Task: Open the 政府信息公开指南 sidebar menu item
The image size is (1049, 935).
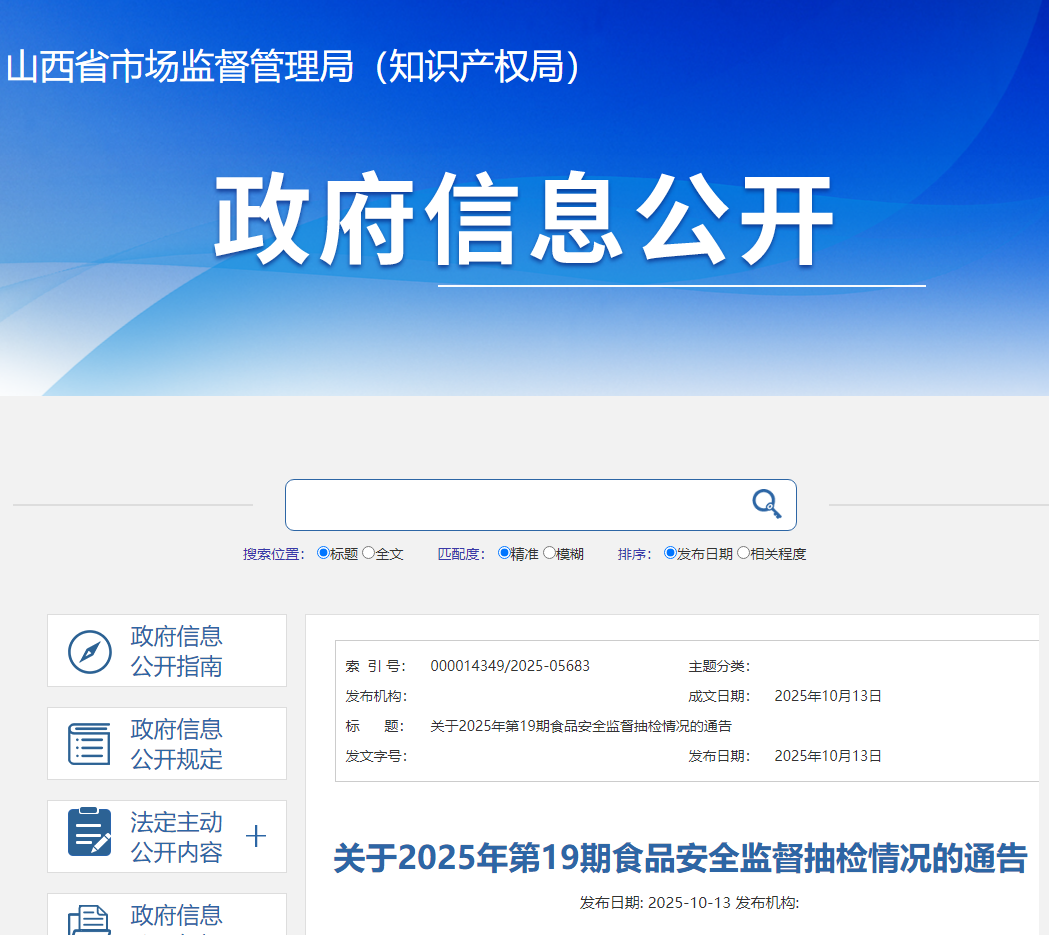Action: pyautogui.click(x=176, y=651)
